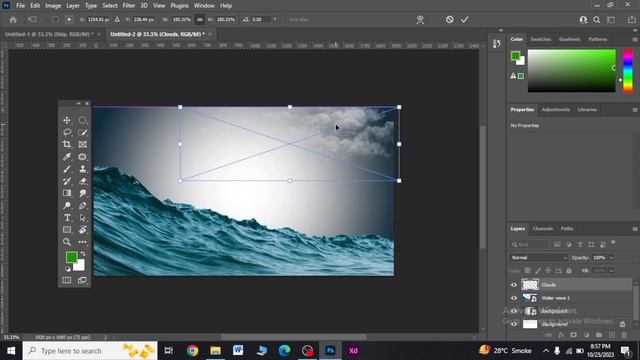
Task: Select the Crop tool
Action: click(x=67, y=144)
